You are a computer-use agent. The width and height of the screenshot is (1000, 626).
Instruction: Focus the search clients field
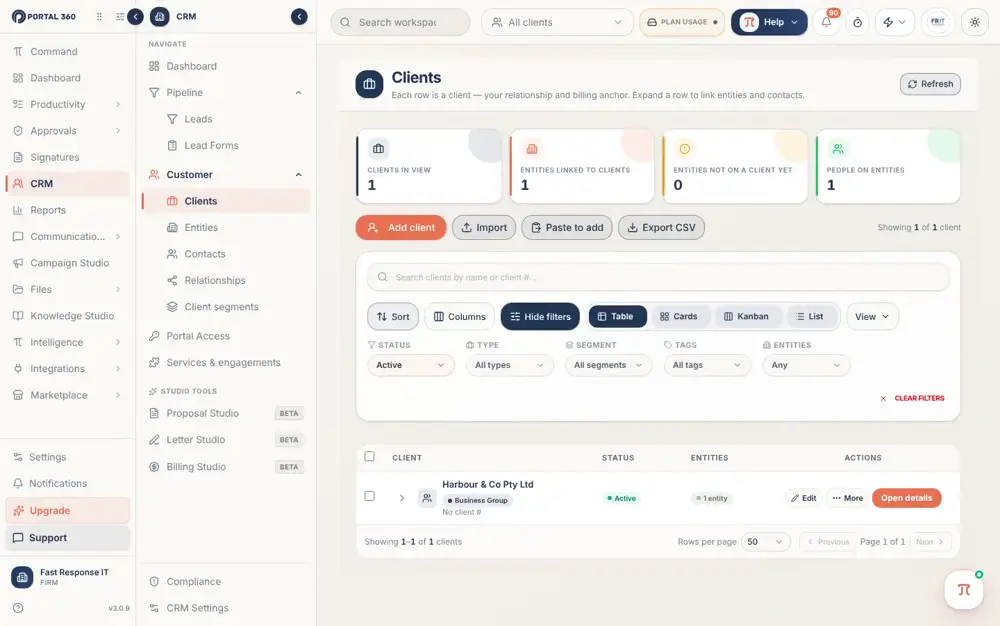(x=658, y=277)
